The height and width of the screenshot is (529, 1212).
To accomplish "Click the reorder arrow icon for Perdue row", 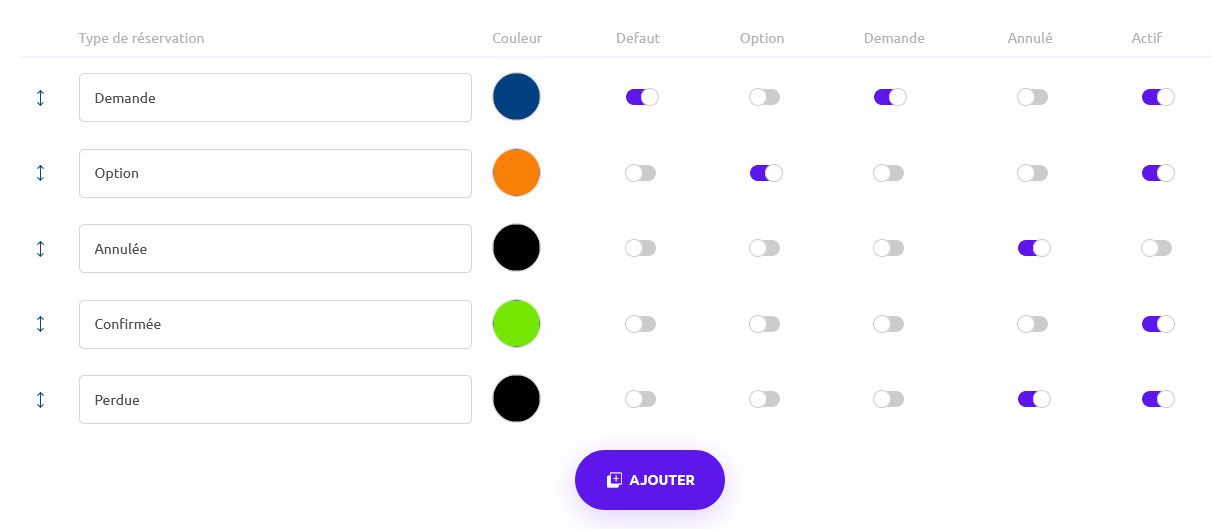I will (x=40, y=400).
